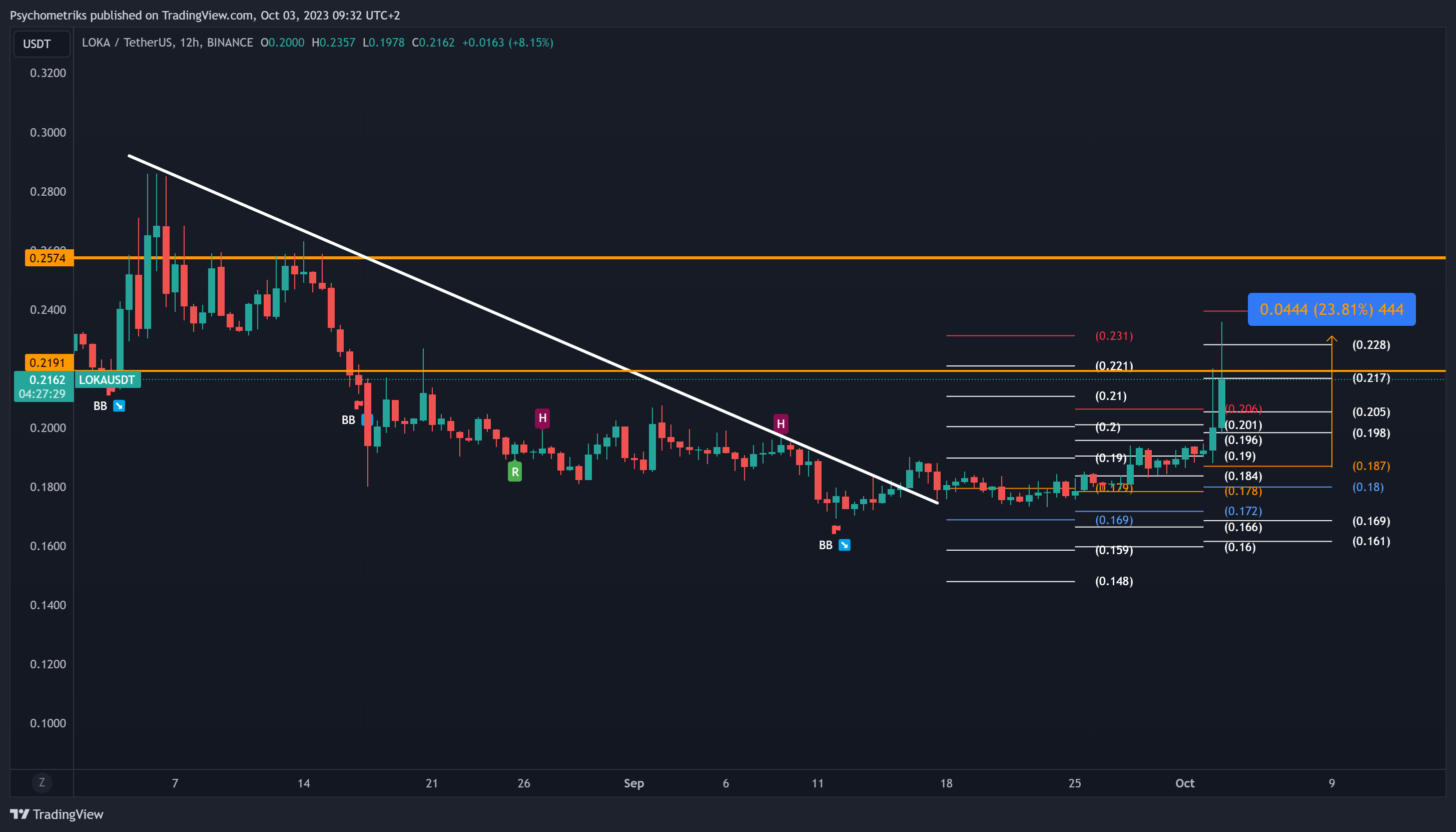Screen dimensions: 1456x832
Task: Click the 0.1000 price axis value
Action: pos(48,723)
